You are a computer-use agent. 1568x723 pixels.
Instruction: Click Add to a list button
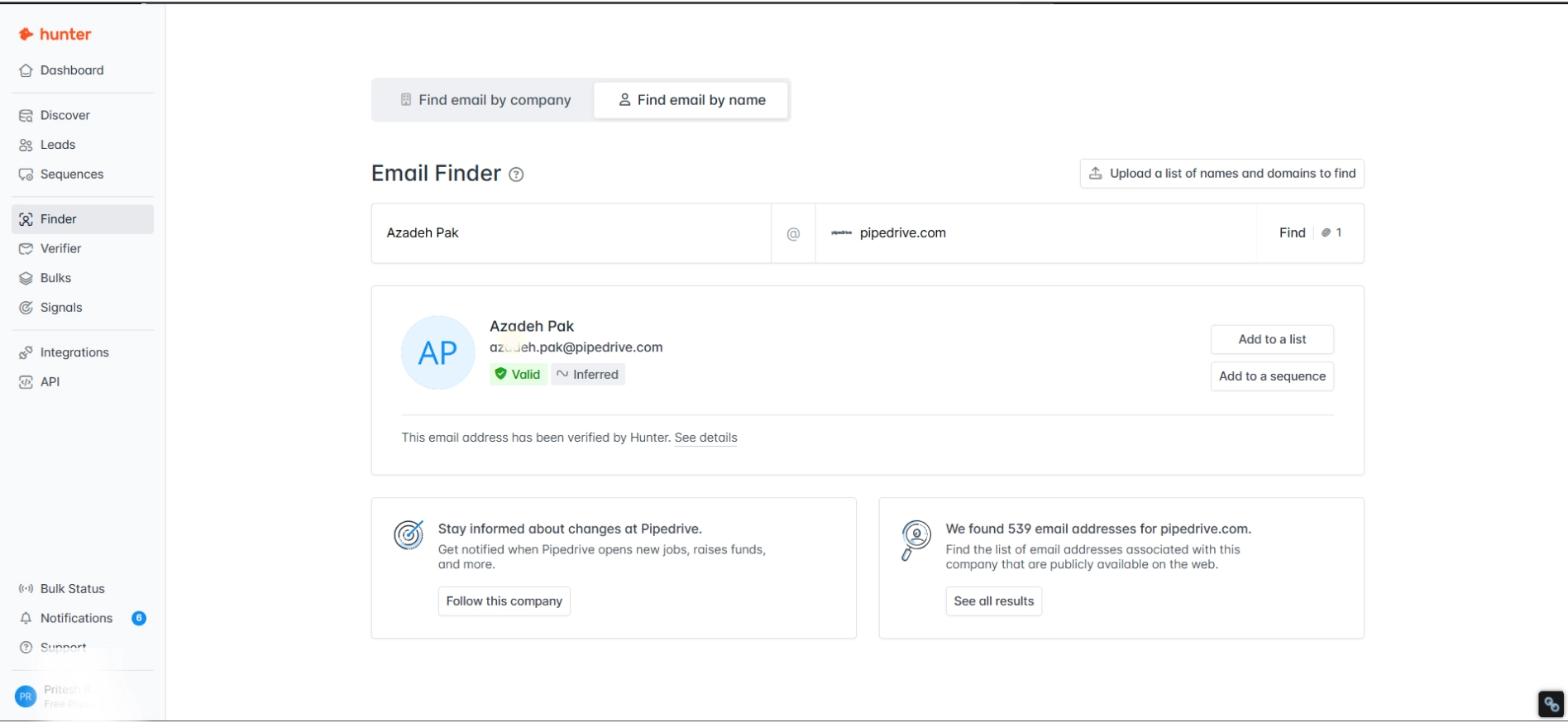(1272, 339)
